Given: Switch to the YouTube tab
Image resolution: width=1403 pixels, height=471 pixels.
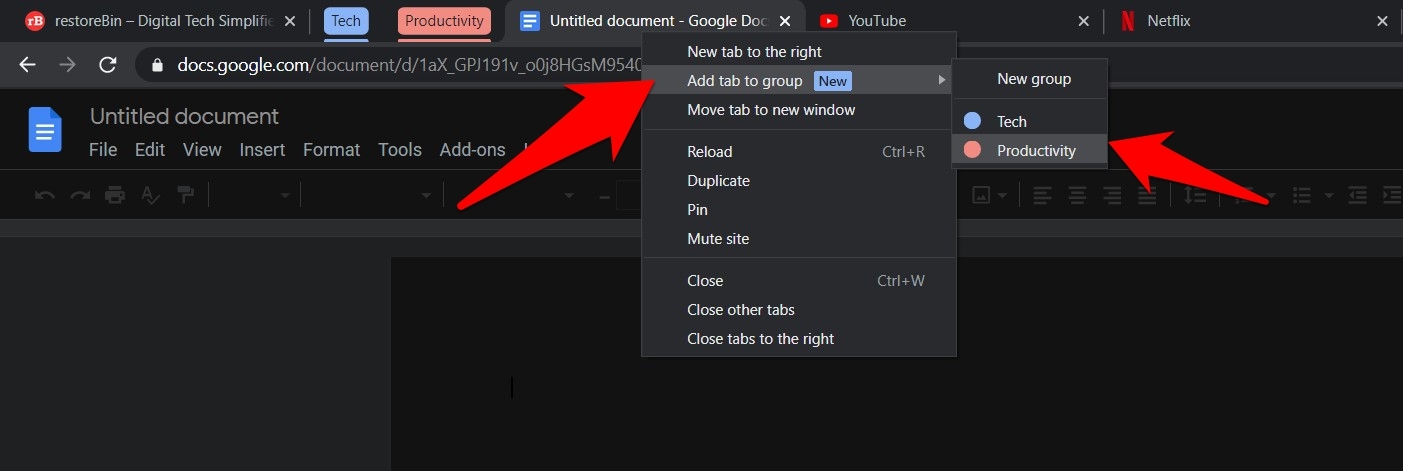Looking at the screenshot, I should [x=877, y=21].
